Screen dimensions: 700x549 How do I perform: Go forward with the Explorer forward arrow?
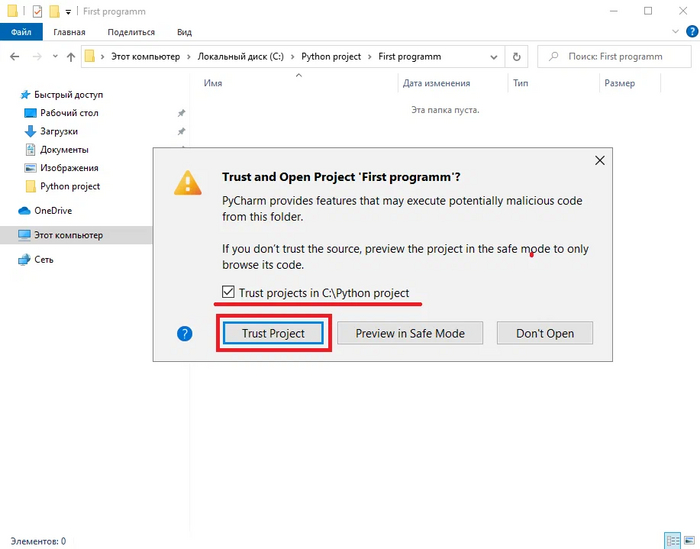(x=37, y=57)
